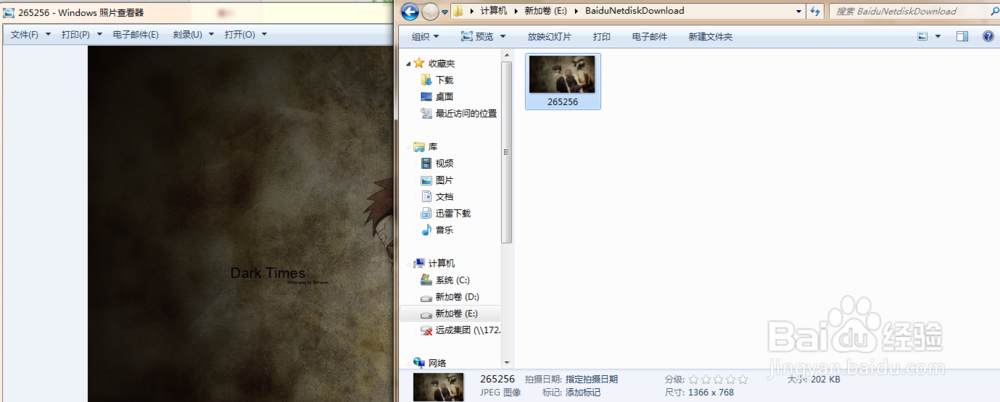
Task: Select 音乐 library in navigation pane
Action: point(445,230)
